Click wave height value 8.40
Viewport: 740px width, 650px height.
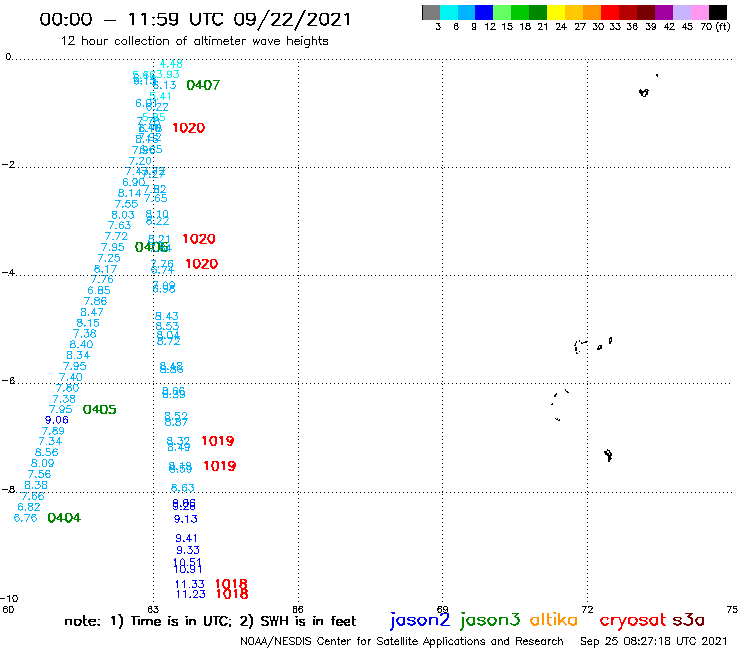81,345
